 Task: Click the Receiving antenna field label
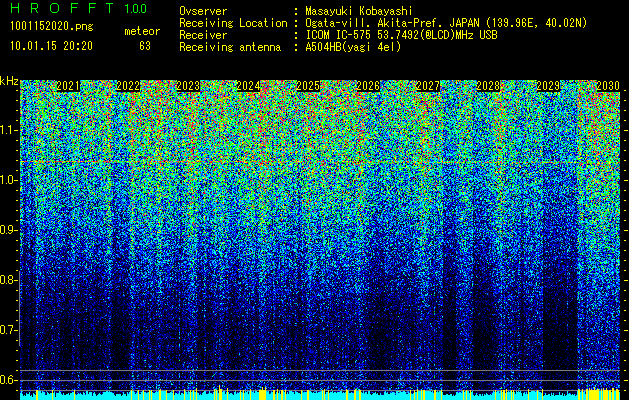[230, 47]
